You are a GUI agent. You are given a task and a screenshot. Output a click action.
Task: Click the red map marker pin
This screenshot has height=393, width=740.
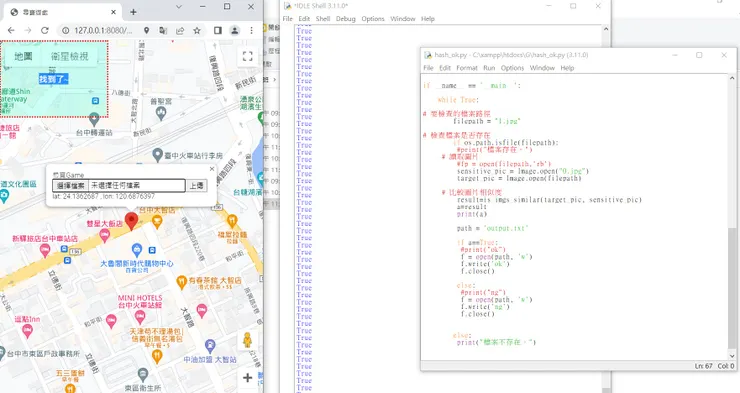click(131, 221)
